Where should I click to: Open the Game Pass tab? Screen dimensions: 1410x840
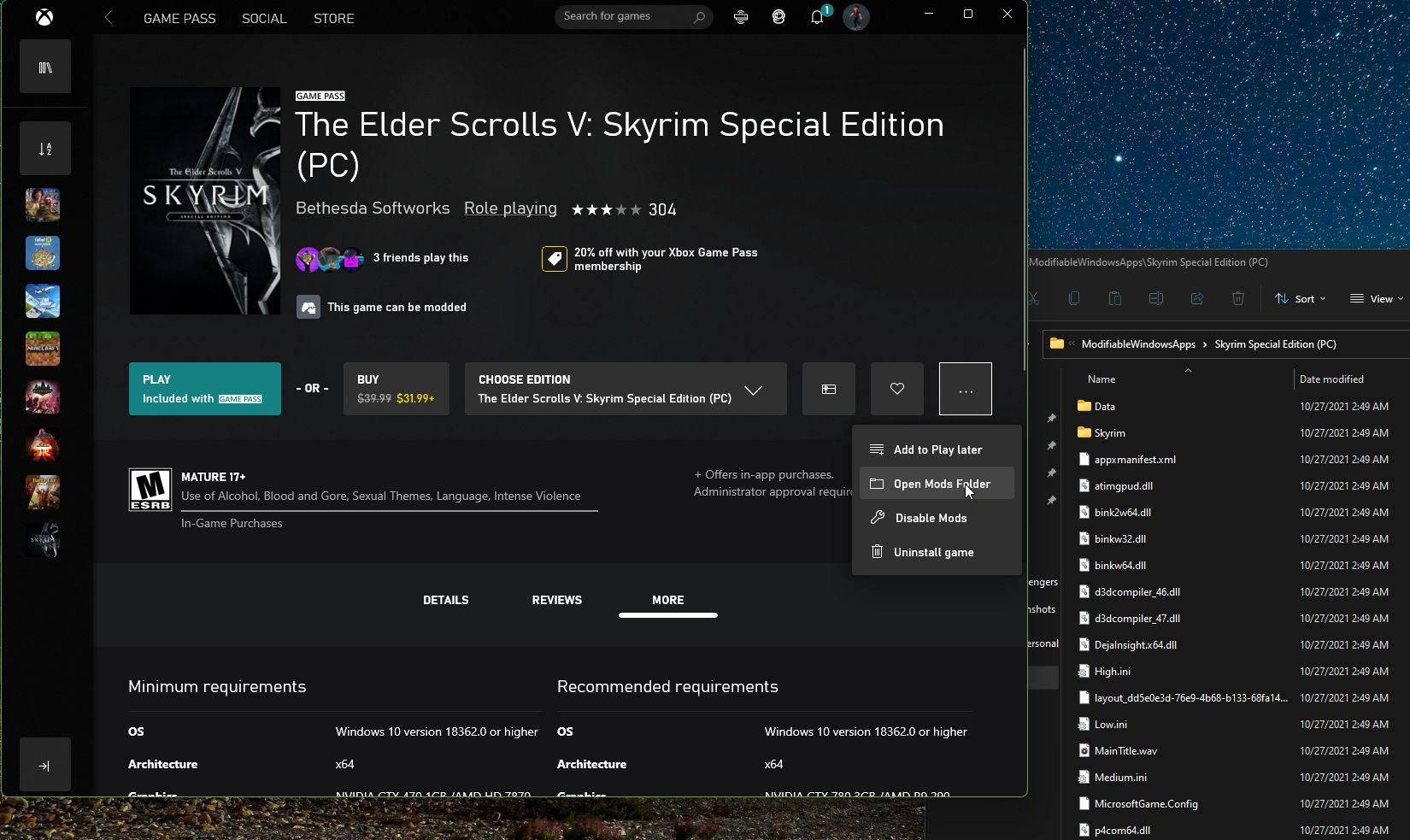179,18
